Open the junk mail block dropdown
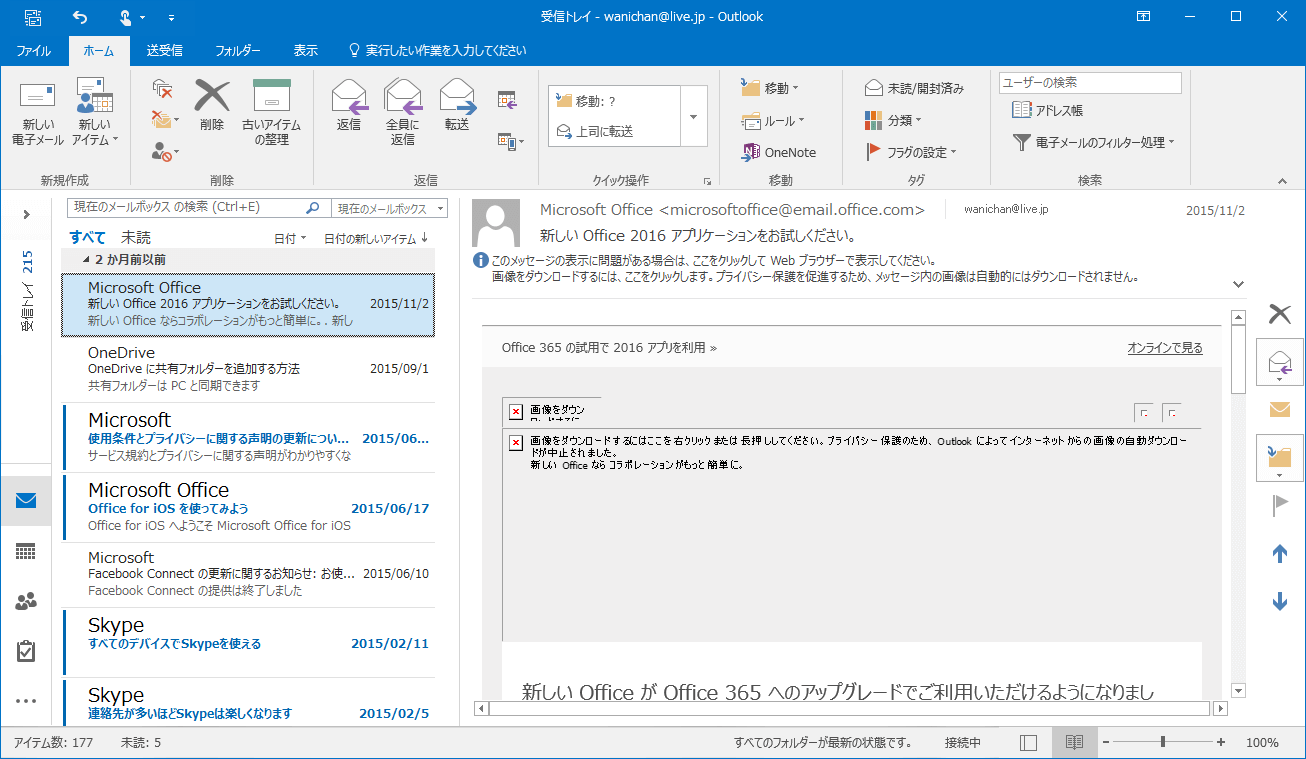The width and height of the screenshot is (1306, 759). pos(165,152)
